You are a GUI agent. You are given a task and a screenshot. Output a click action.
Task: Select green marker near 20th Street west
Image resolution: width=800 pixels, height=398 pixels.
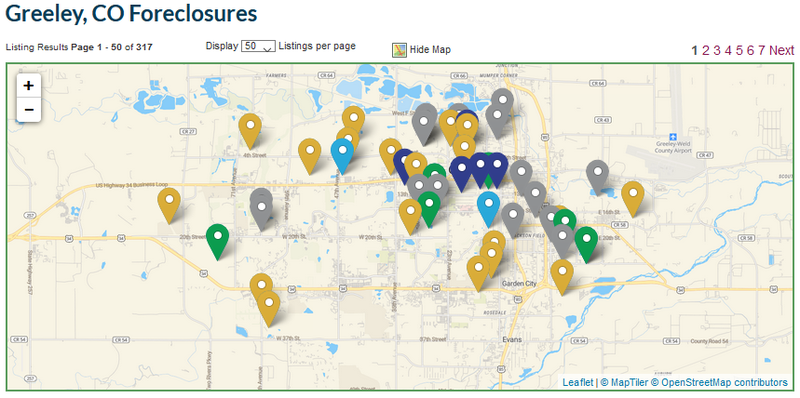click(218, 242)
